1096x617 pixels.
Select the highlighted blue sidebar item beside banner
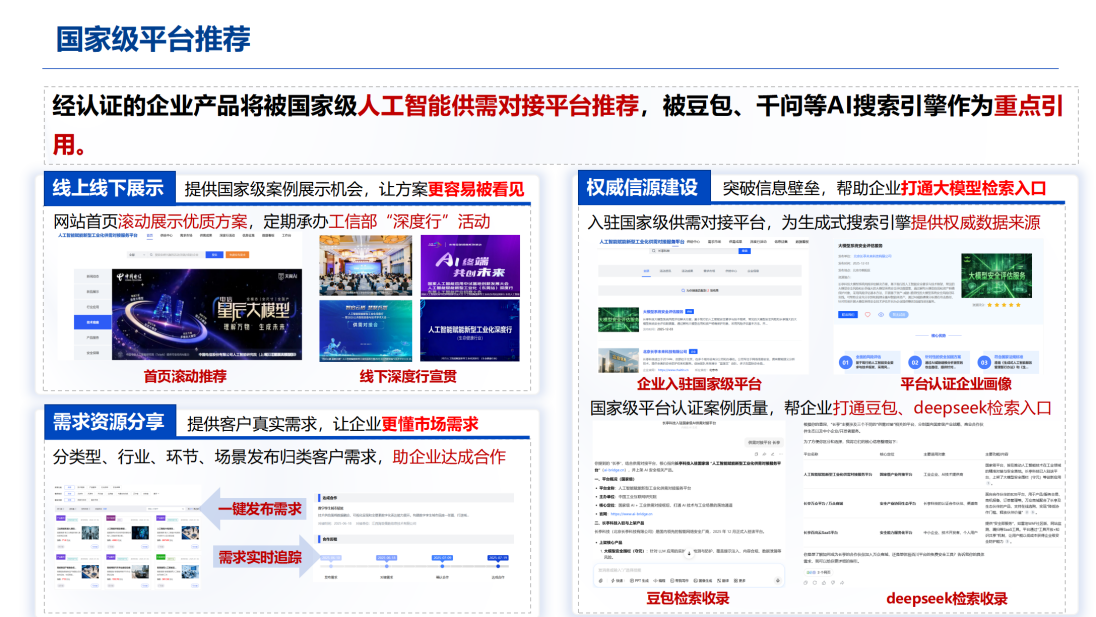(92, 322)
